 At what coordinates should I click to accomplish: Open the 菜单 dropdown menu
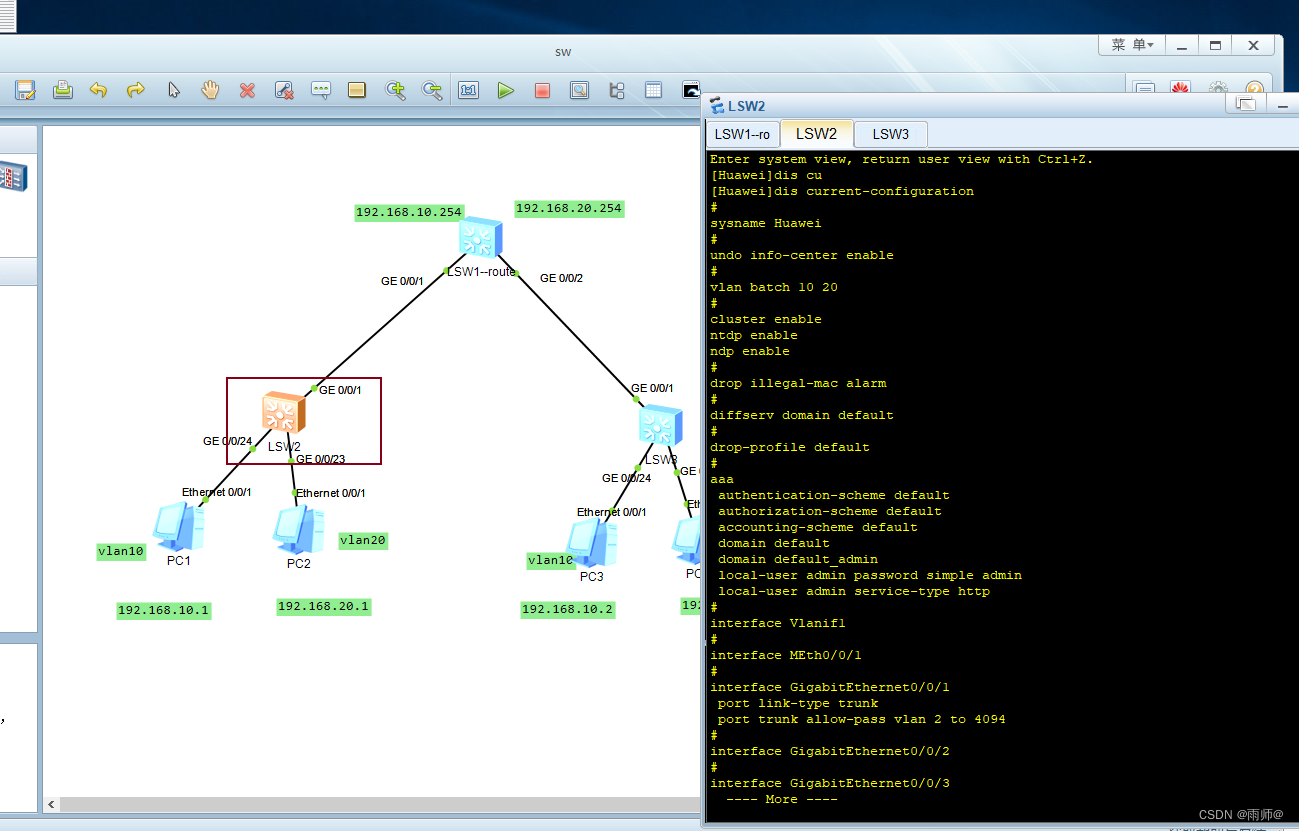(x=1132, y=45)
